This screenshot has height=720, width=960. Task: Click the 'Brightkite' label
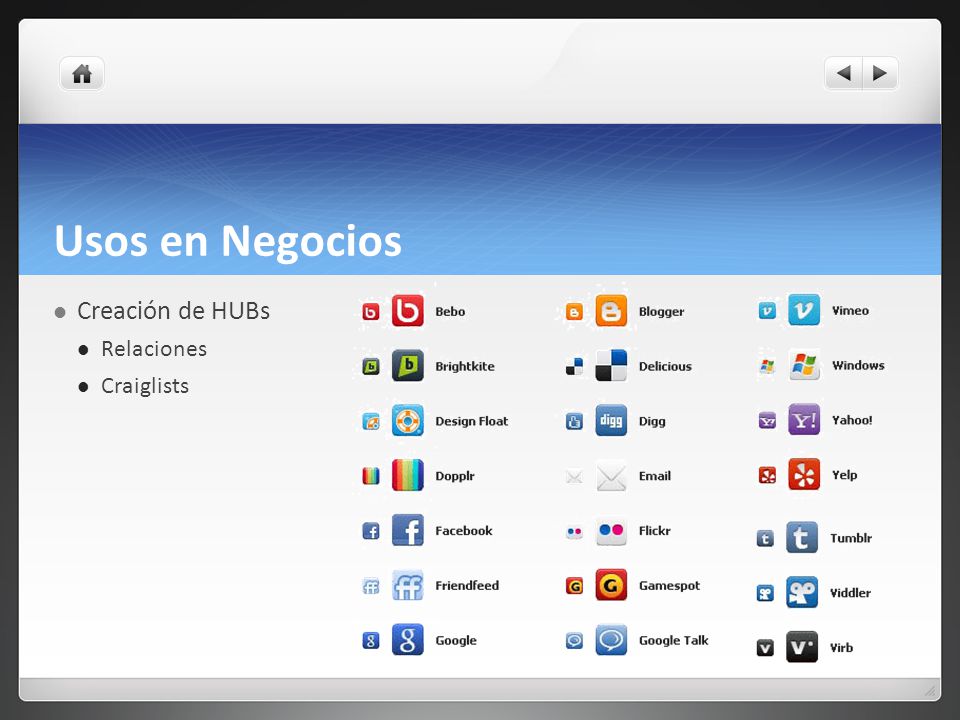click(x=465, y=366)
